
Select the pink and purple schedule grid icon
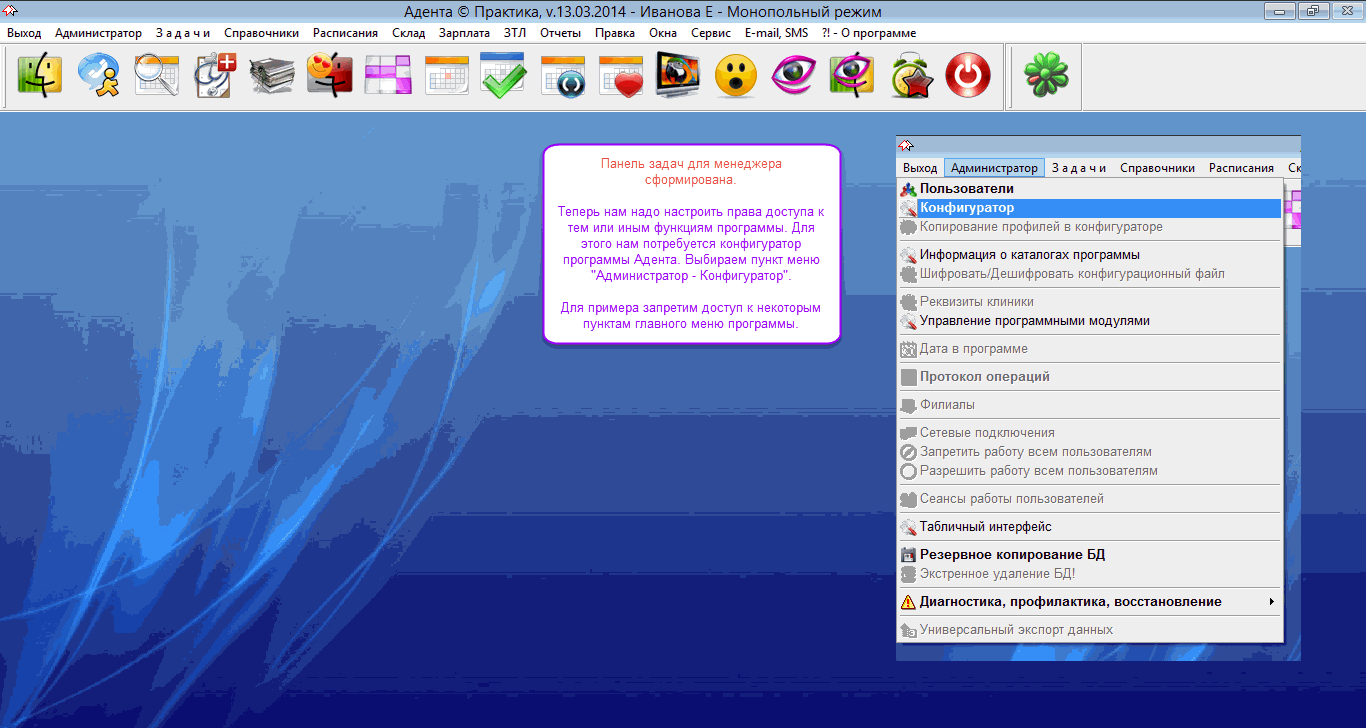click(x=388, y=75)
